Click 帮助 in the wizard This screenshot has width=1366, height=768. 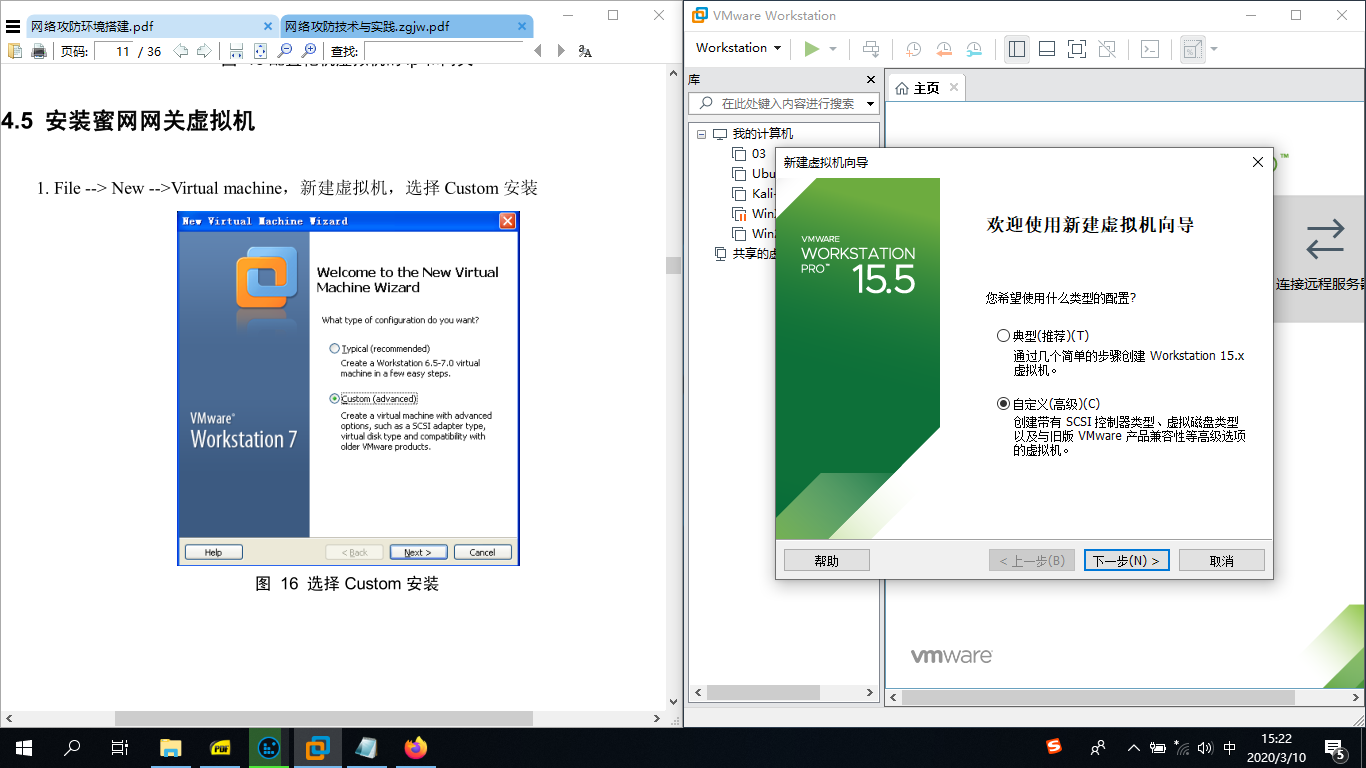coord(827,560)
